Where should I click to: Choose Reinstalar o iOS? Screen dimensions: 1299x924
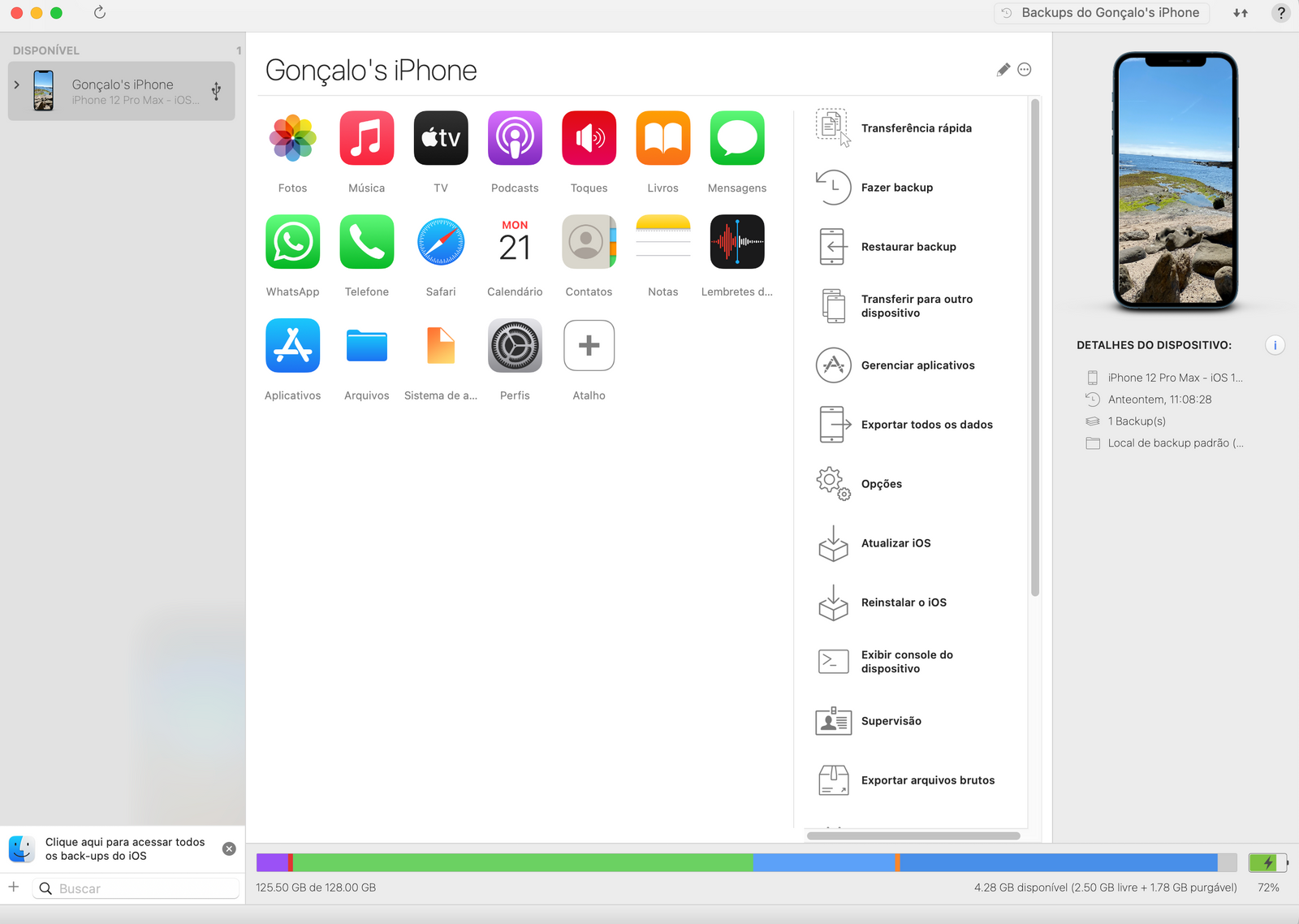[881, 602]
